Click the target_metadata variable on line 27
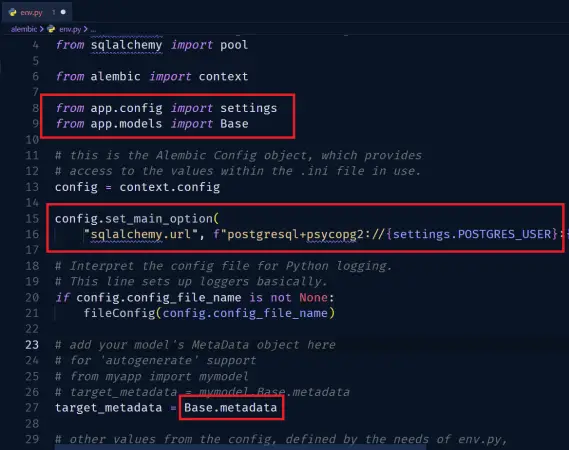The height and width of the screenshot is (450, 569). coord(109,408)
